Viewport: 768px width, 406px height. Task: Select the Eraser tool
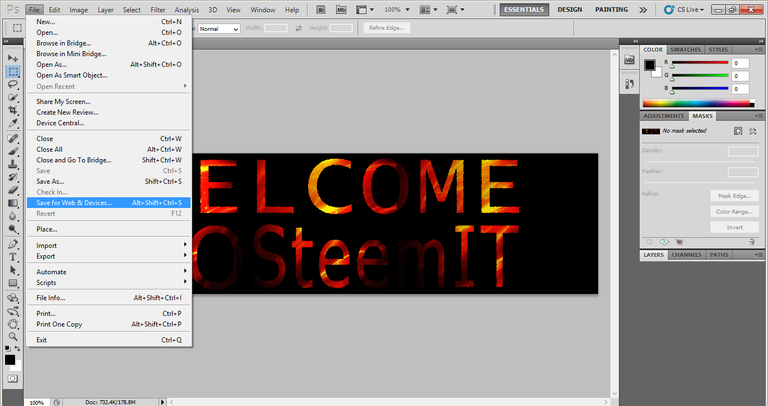click(13, 190)
